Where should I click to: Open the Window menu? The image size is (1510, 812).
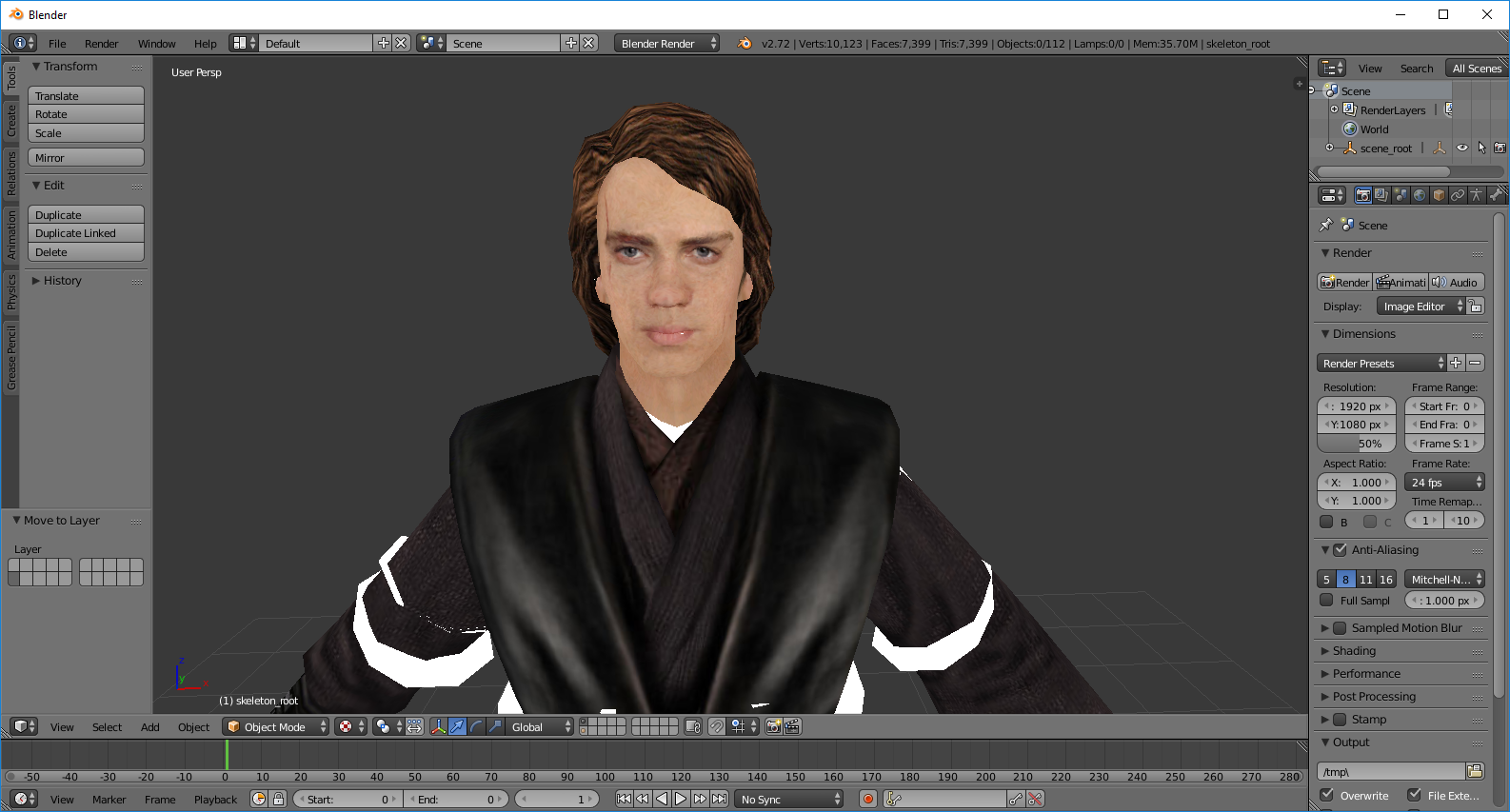(x=156, y=43)
